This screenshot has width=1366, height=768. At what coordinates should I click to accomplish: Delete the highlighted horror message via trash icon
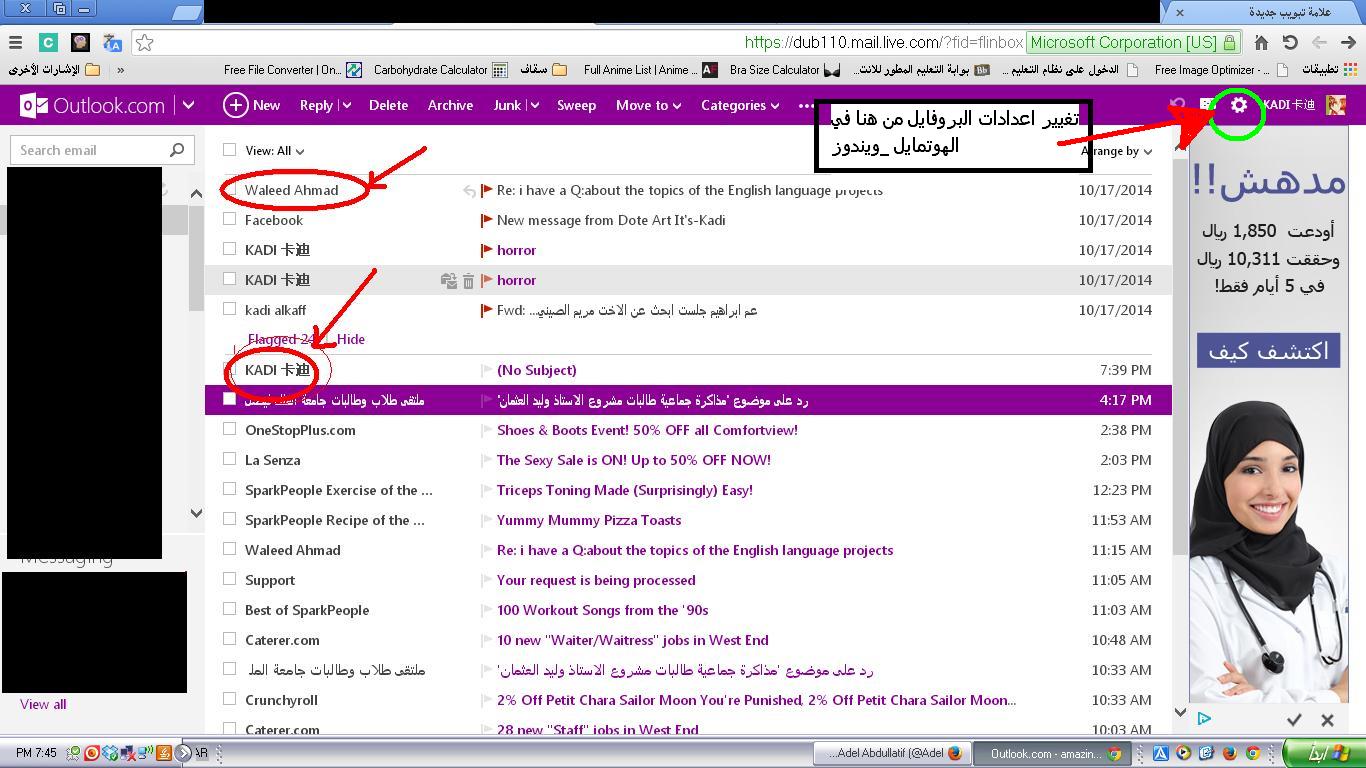point(468,281)
